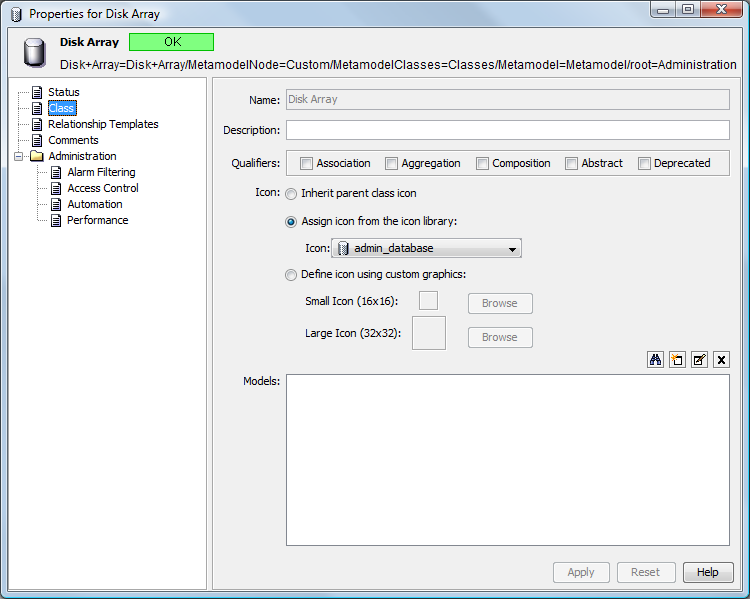This screenshot has height=599, width=750.
Task: Click the Alarm Filtering page icon
Action: click(56, 172)
